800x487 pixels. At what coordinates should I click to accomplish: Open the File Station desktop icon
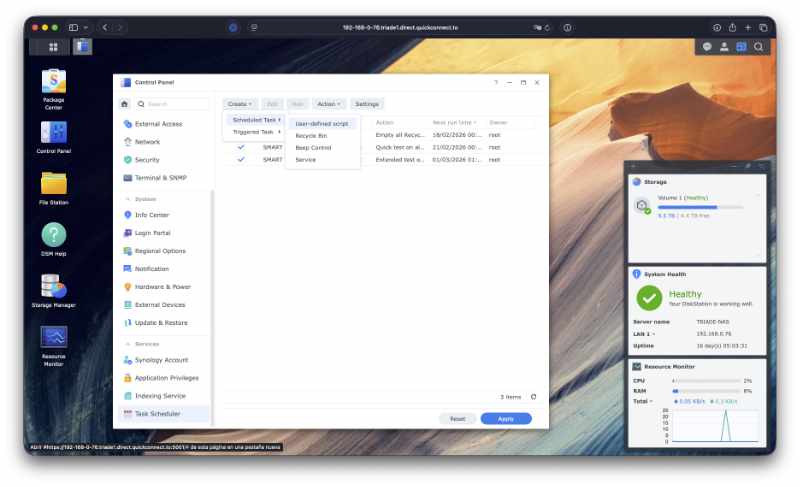point(53,184)
